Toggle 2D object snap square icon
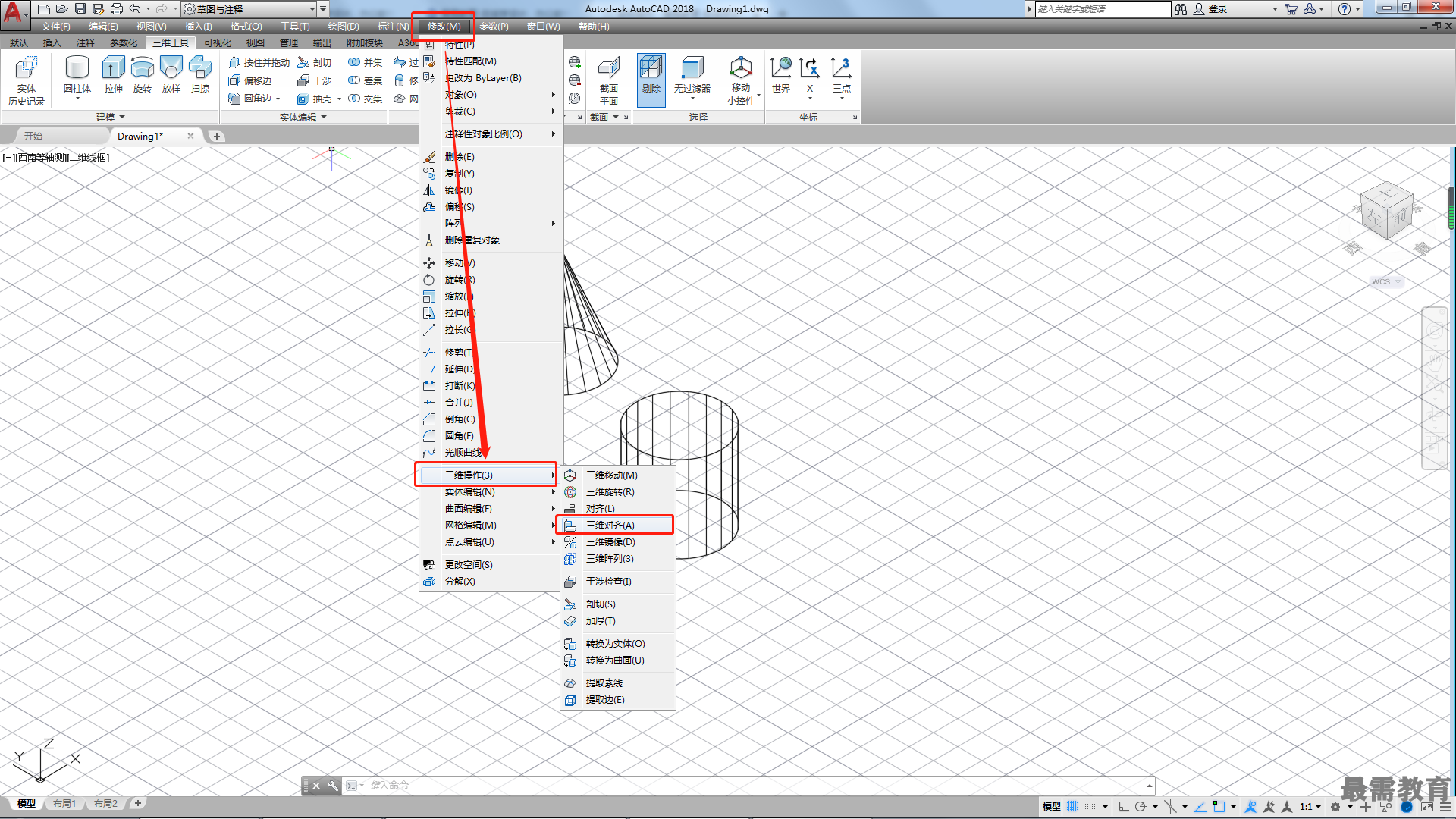This screenshot has height=819, width=1456. (1219, 806)
